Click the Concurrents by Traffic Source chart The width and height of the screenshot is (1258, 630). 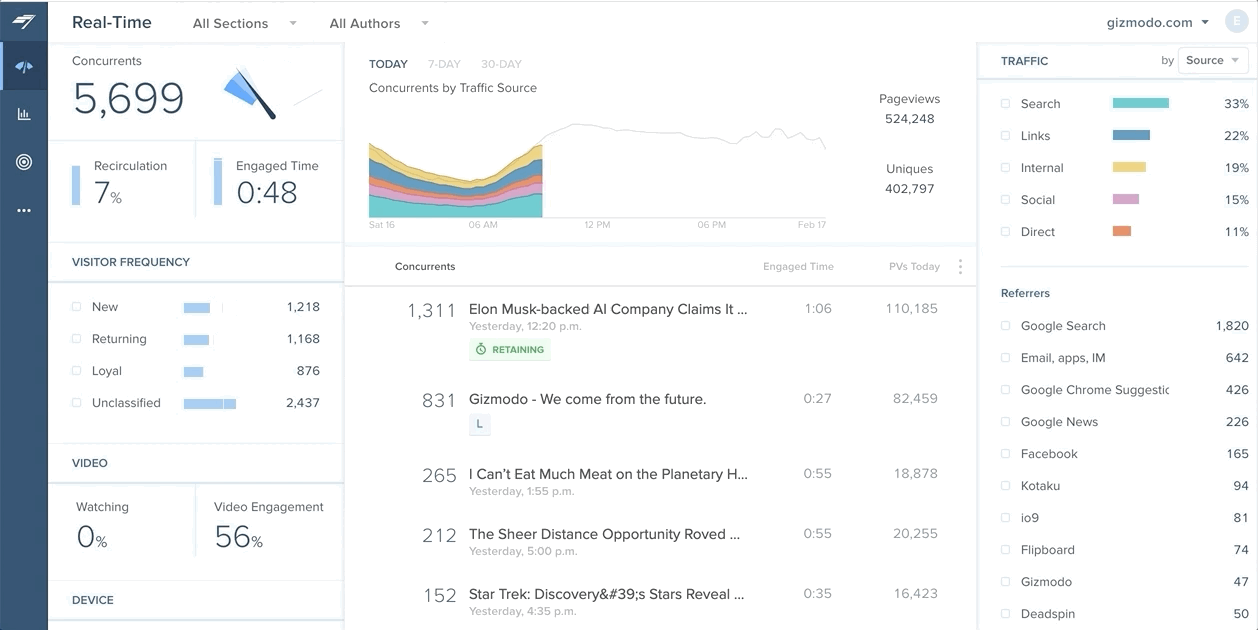[597, 170]
